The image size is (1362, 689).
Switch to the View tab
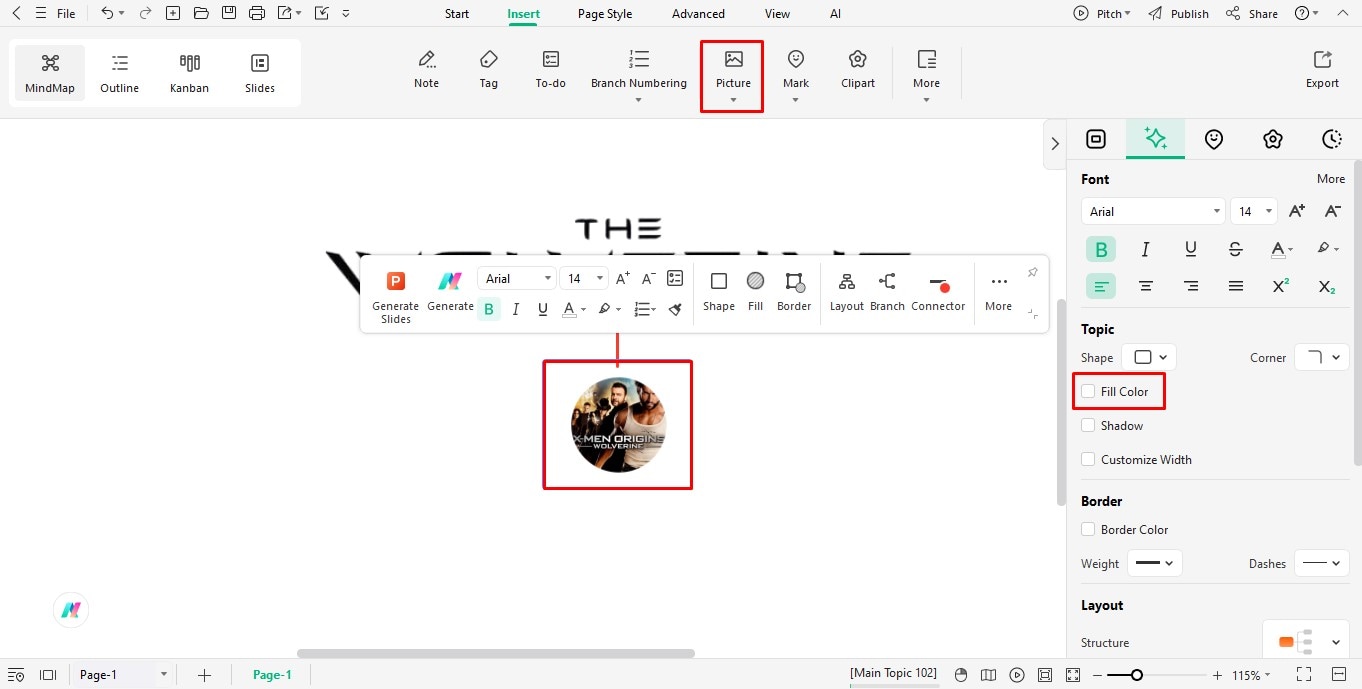777,14
